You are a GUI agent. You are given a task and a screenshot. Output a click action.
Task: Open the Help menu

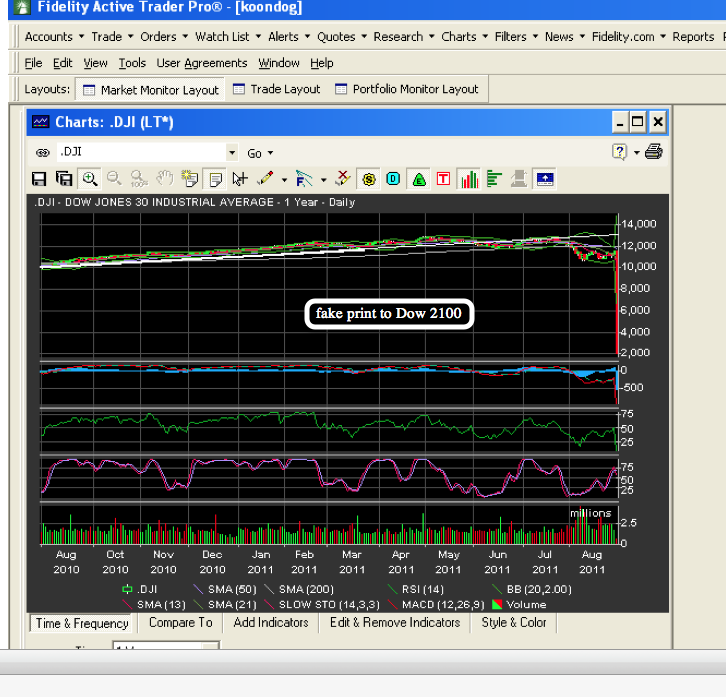tap(322, 63)
